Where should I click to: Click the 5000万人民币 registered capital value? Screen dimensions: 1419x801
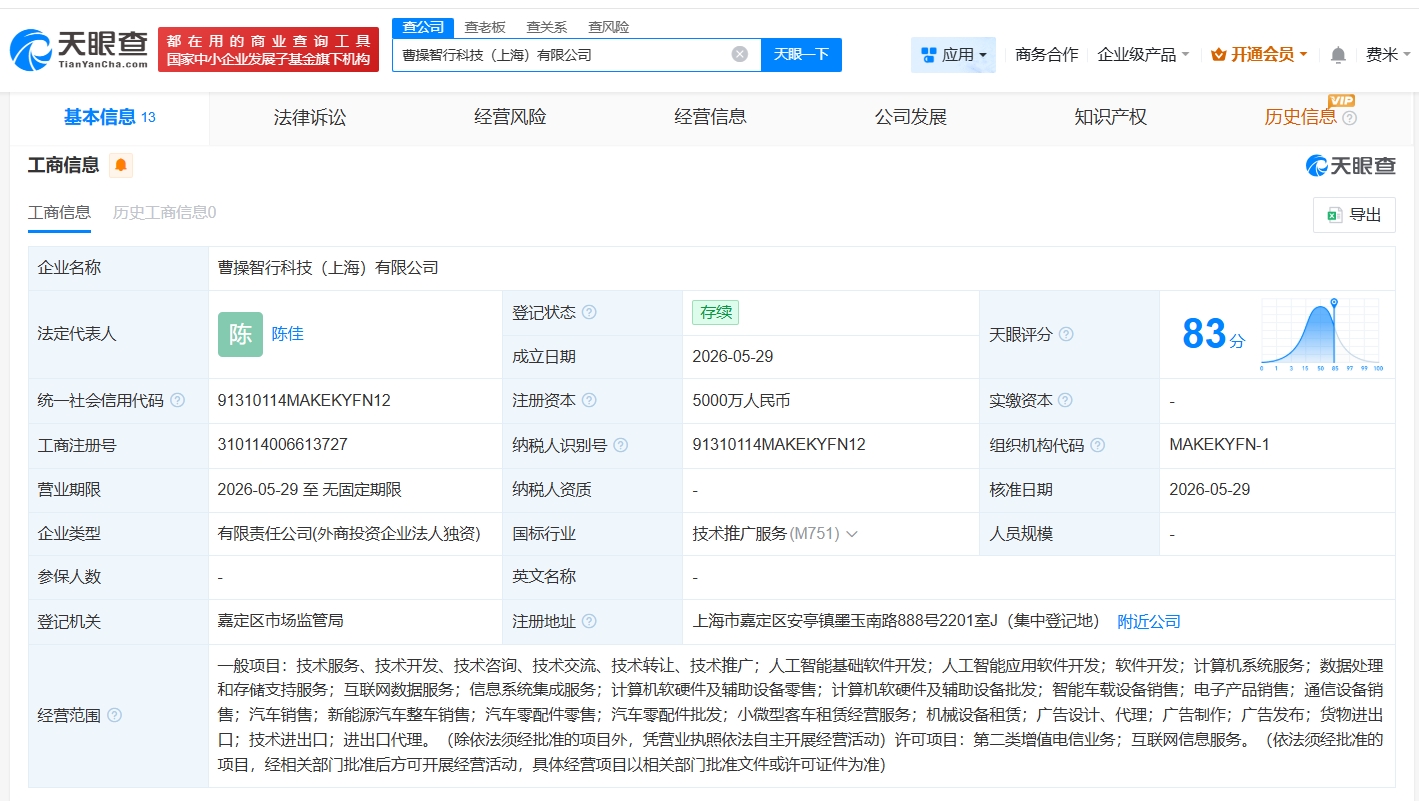pyautogui.click(x=741, y=400)
